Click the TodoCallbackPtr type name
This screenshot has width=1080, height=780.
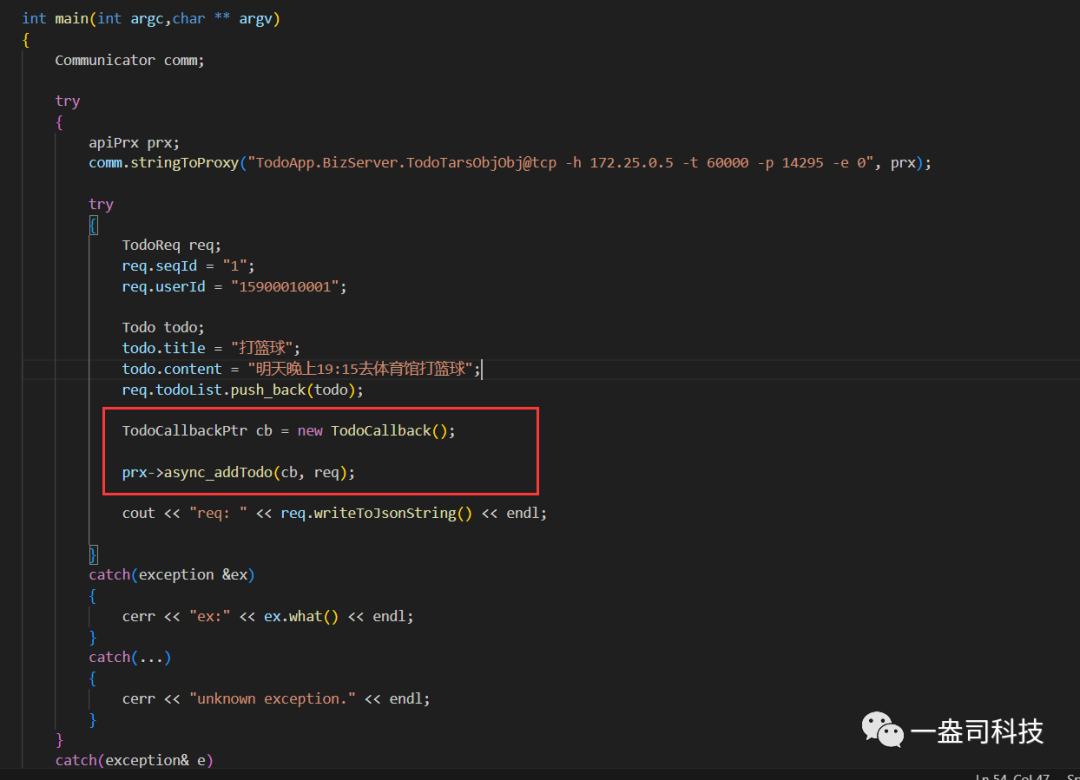tap(184, 431)
